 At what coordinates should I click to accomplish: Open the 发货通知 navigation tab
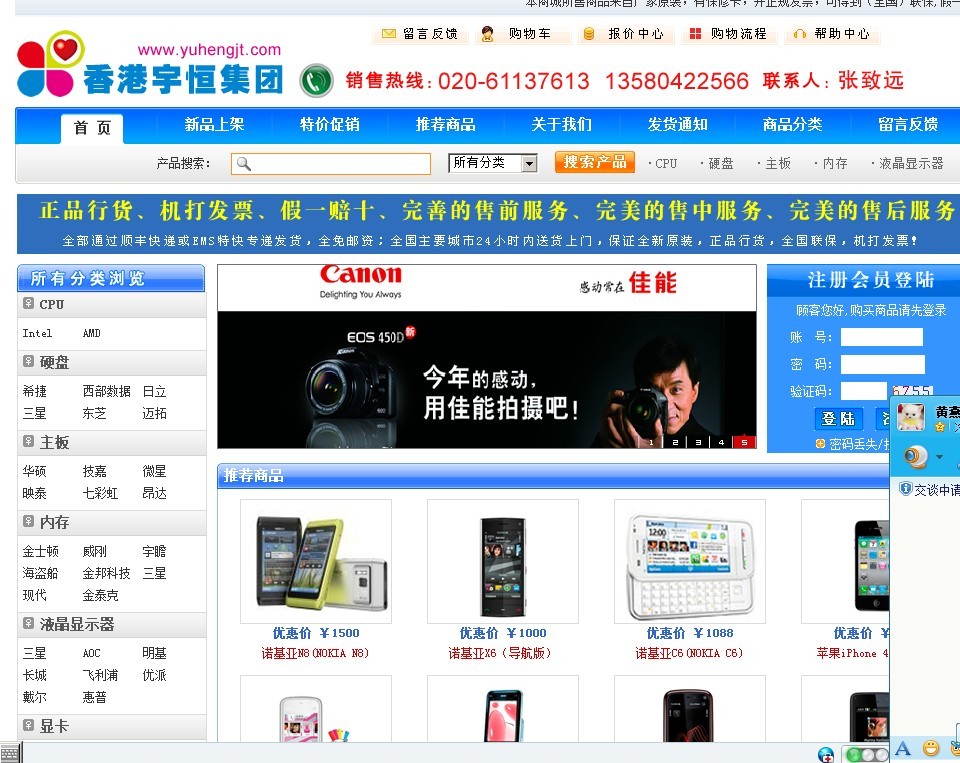[678, 125]
